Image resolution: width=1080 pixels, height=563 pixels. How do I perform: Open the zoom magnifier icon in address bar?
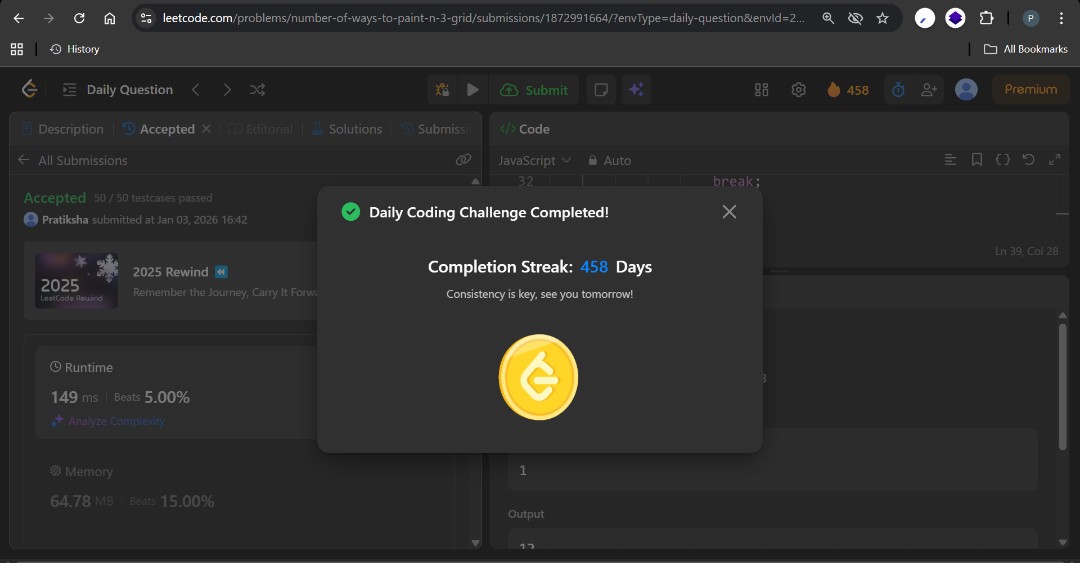click(x=828, y=18)
